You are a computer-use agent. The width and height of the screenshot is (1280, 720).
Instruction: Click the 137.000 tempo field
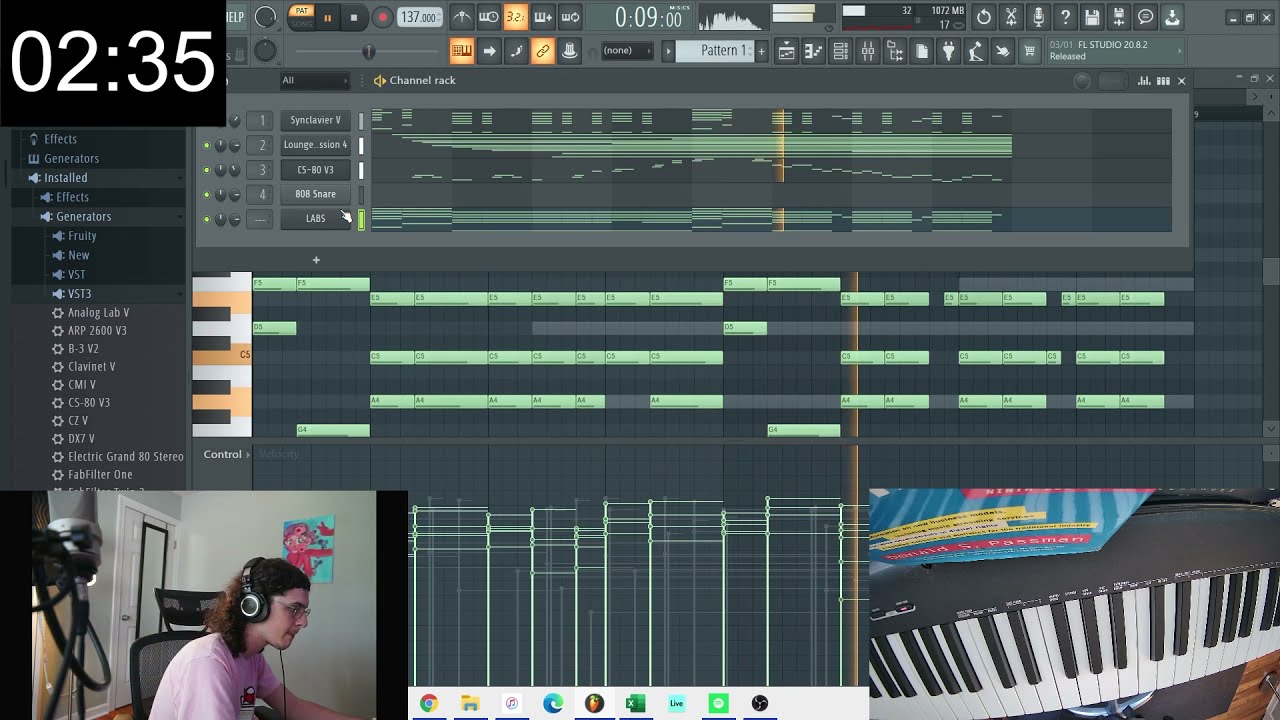419,17
